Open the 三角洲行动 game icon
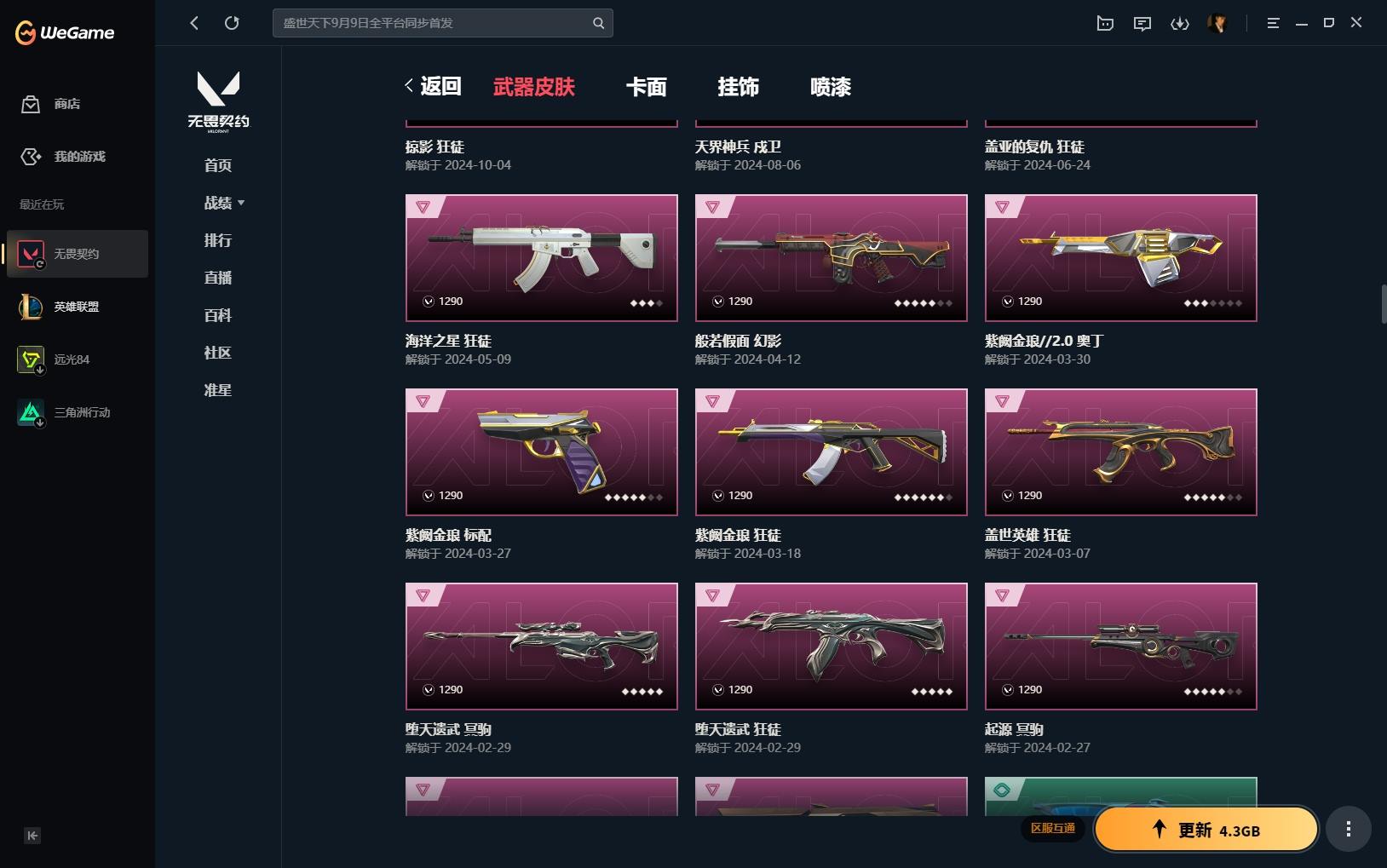1387x868 pixels. 31,412
